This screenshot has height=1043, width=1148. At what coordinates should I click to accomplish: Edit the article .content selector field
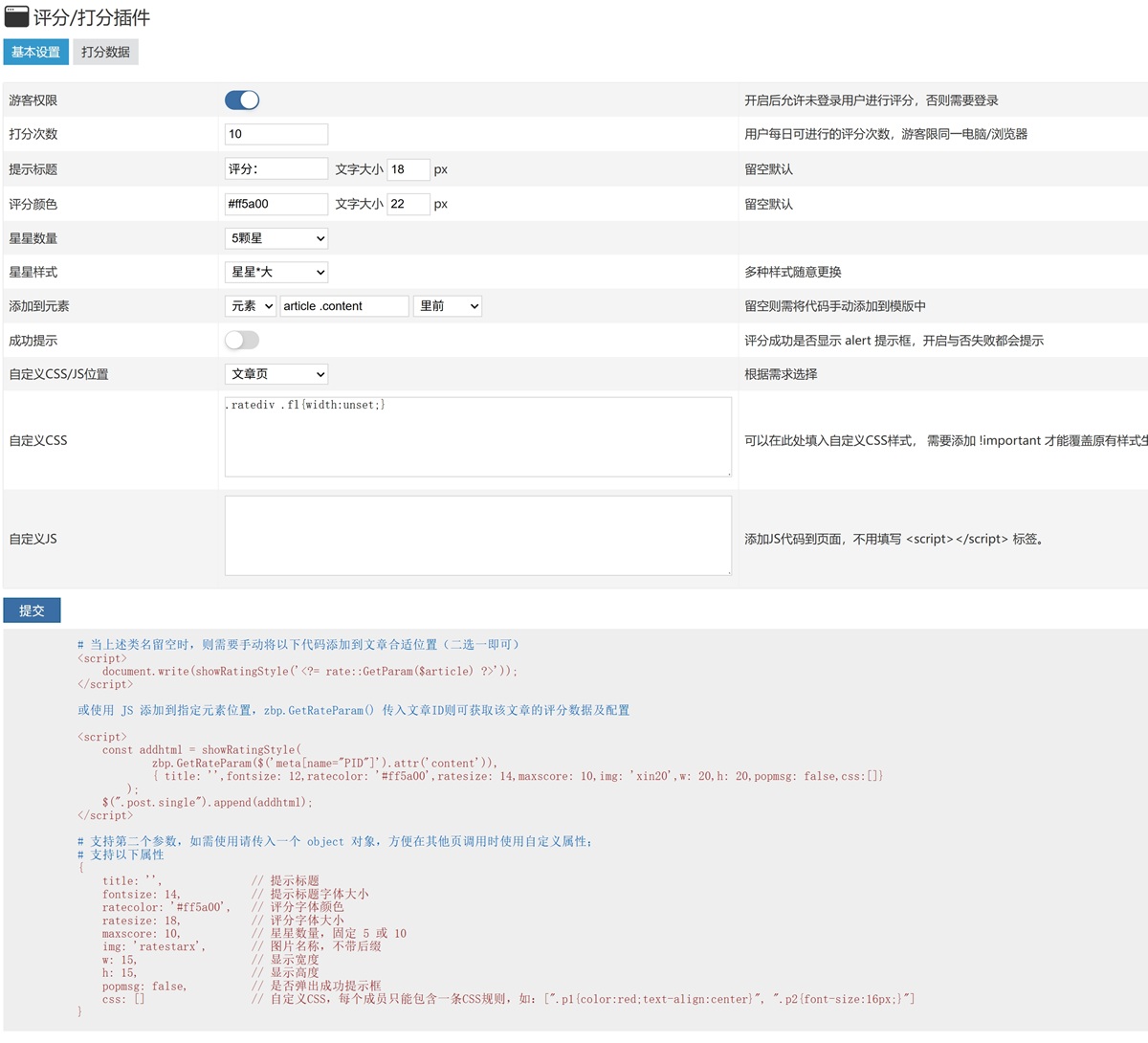point(344,306)
